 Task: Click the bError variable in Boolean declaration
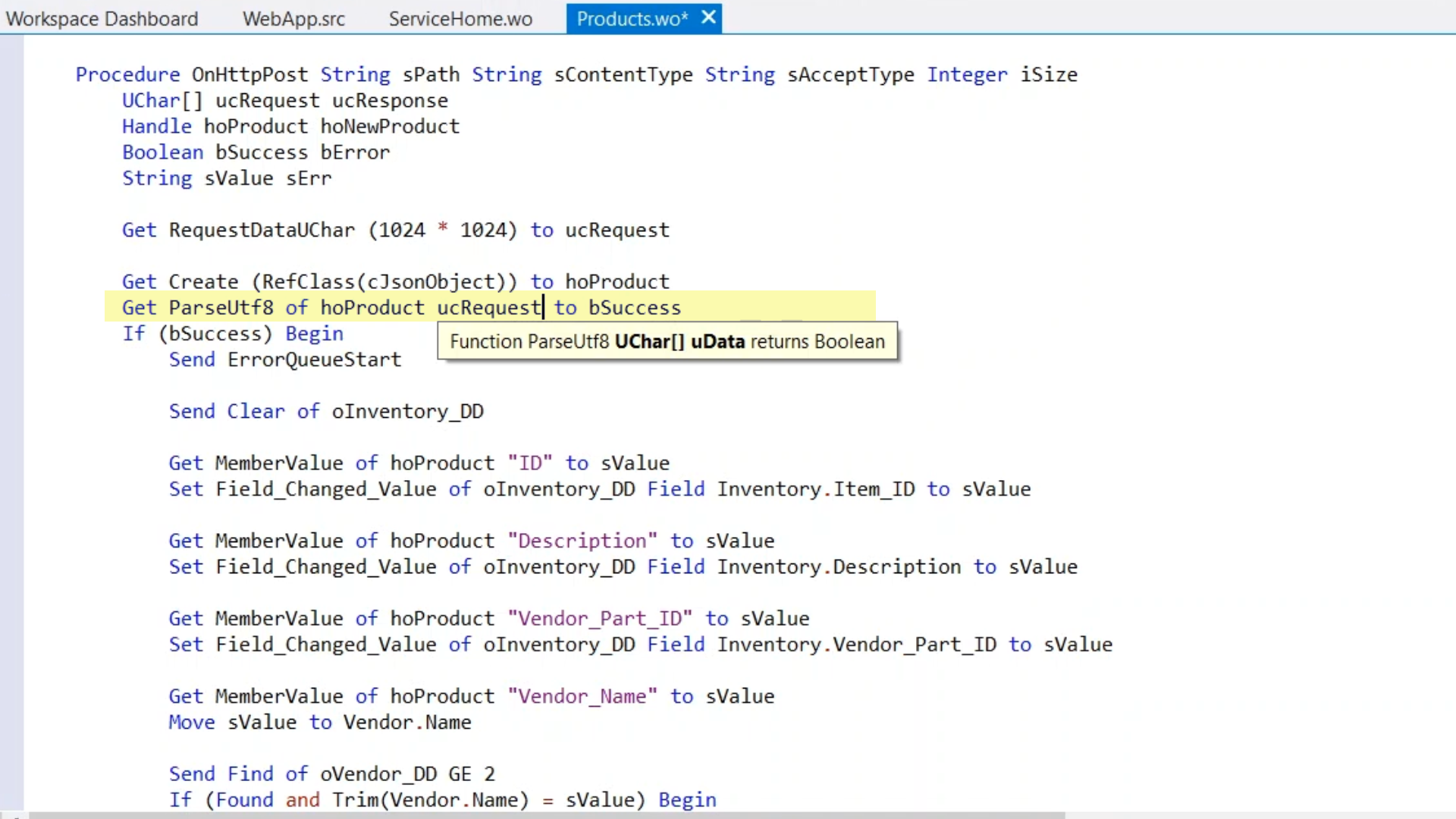pyautogui.click(x=355, y=152)
